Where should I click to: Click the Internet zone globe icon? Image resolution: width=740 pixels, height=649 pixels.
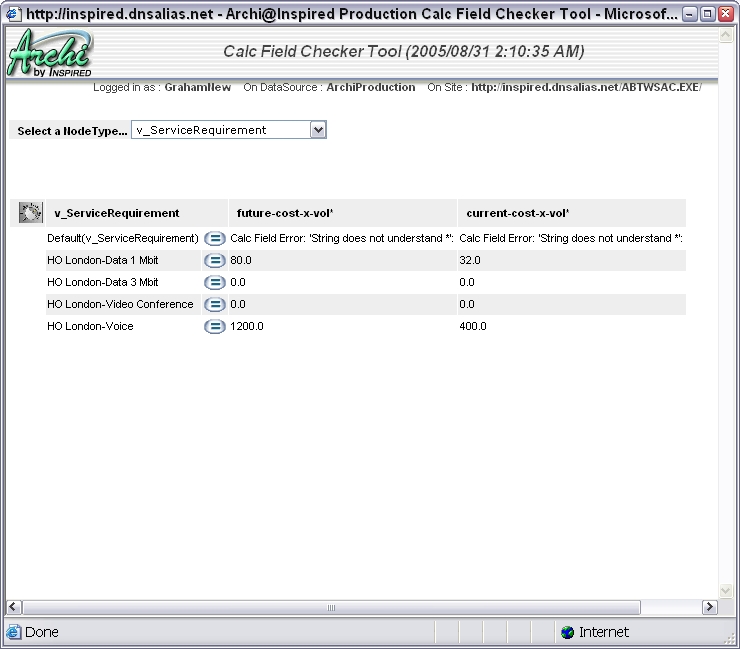(568, 632)
